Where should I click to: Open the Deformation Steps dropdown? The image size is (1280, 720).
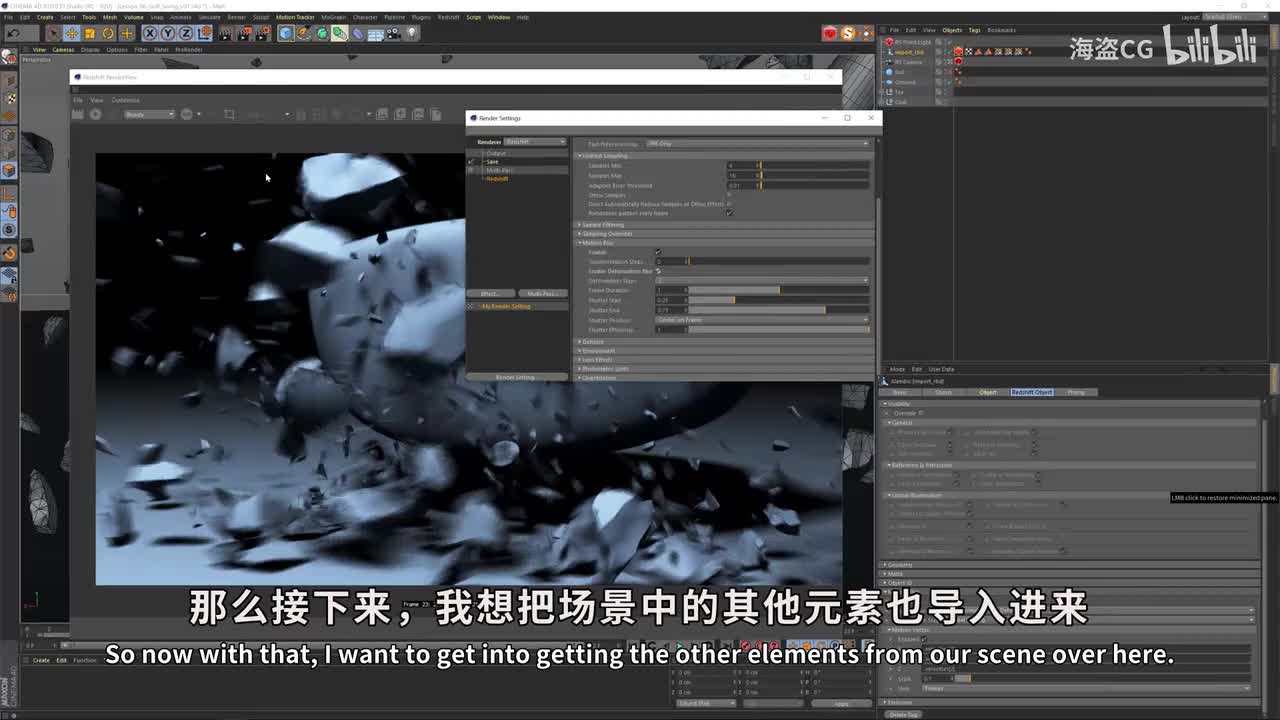pos(763,280)
